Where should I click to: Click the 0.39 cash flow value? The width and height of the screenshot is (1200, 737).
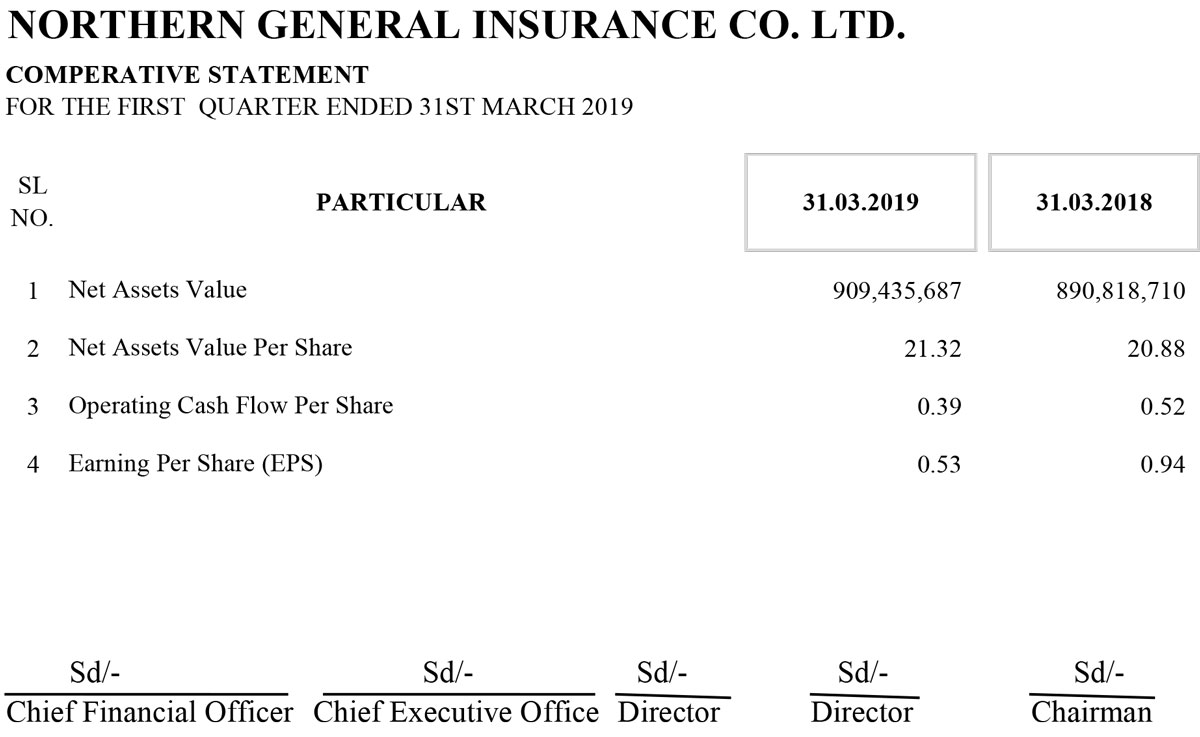click(x=939, y=407)
